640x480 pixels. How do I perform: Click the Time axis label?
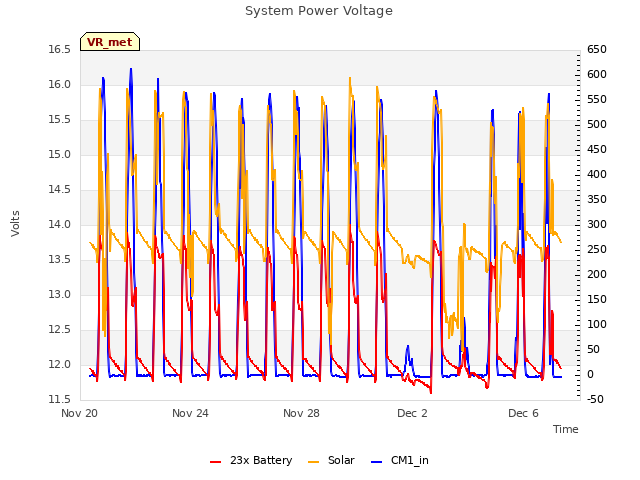pyautogui.click(x=566, y=429)
